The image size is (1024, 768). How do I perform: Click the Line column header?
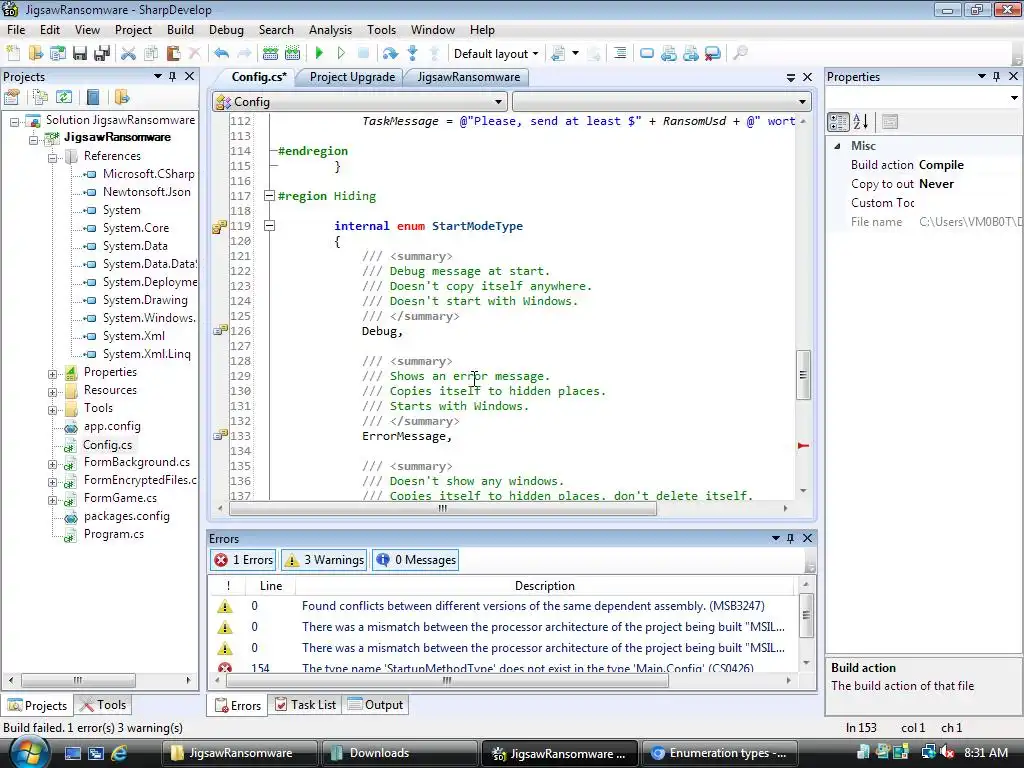270,586
